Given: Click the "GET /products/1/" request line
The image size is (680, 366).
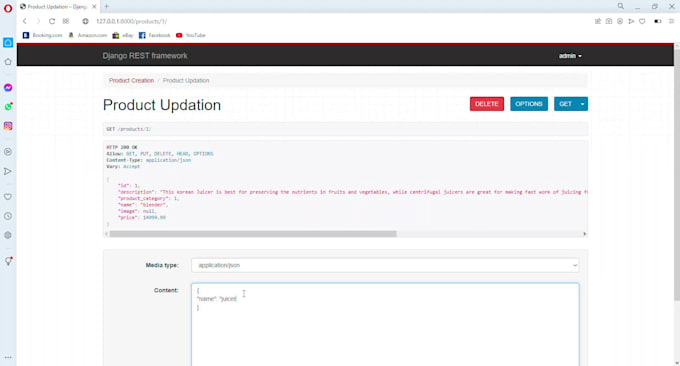Looking at the screenshot, I should click(129, 129).
